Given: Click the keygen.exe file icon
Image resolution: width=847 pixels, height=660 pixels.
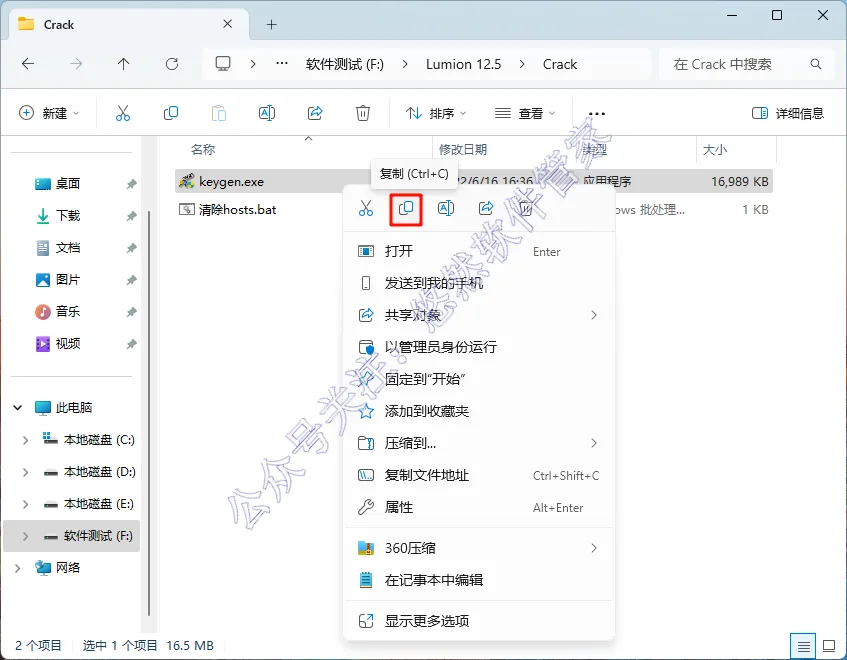Looking at the screenshot, I should coord(186,181).
